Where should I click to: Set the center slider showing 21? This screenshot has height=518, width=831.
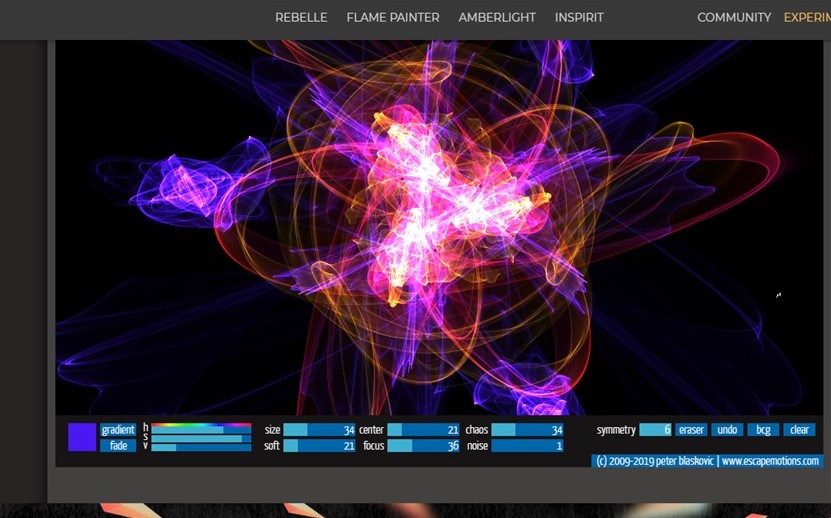pos(423,430)
